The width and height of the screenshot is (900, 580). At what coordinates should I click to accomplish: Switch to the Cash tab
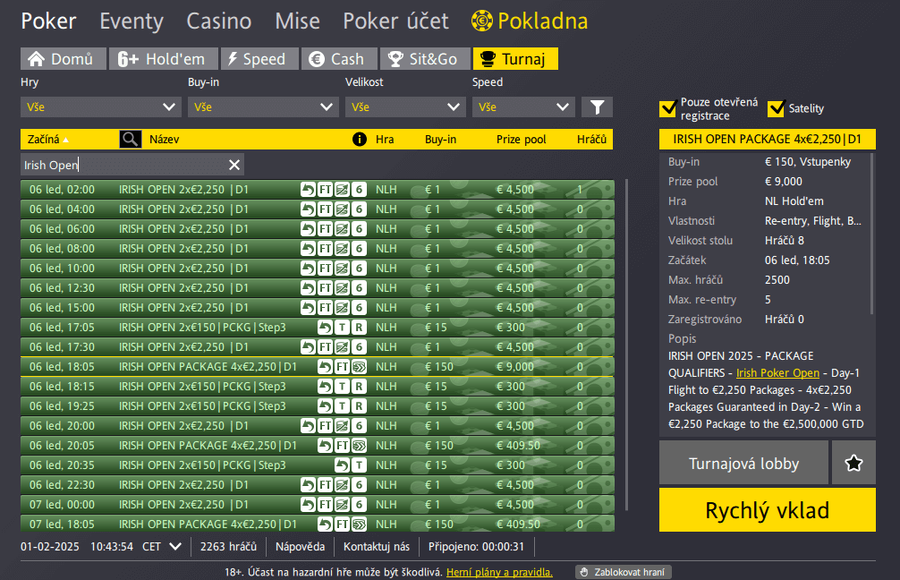[339, 59]
